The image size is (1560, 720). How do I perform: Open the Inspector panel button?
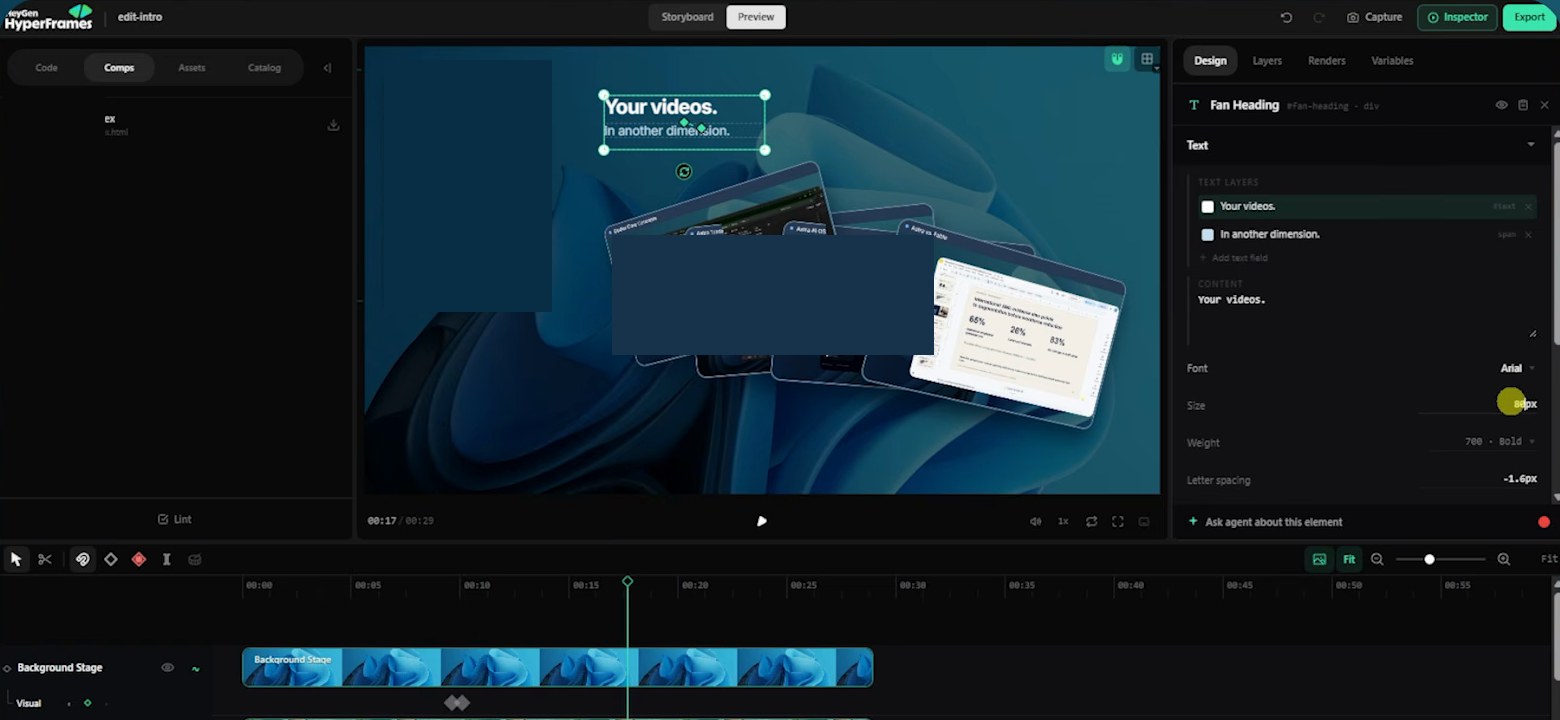(x=1458, y=17)
